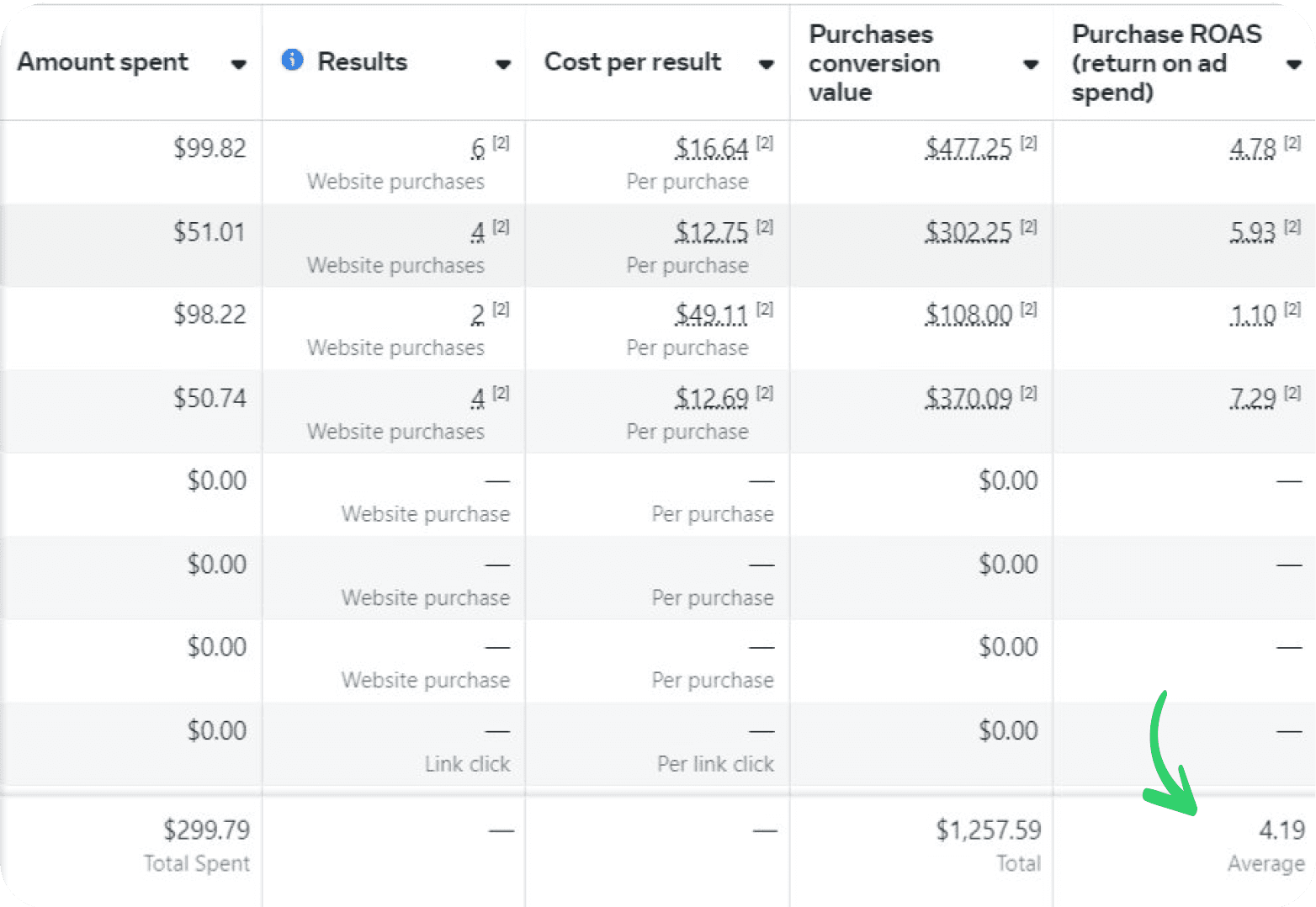Select the $12.69 cost per purchase value
The width and height of the screenshot is (1316, 907).
[711, 398]
